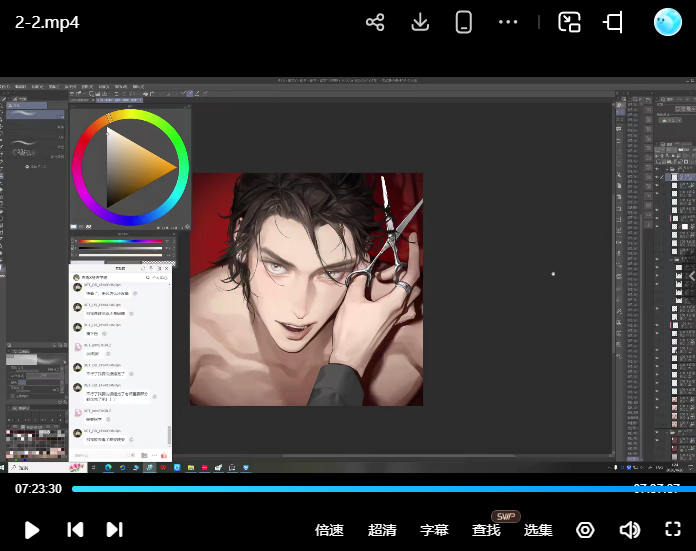Skip to the next video
The width and height of the screenshot is (696, 551).
(115, 530)
